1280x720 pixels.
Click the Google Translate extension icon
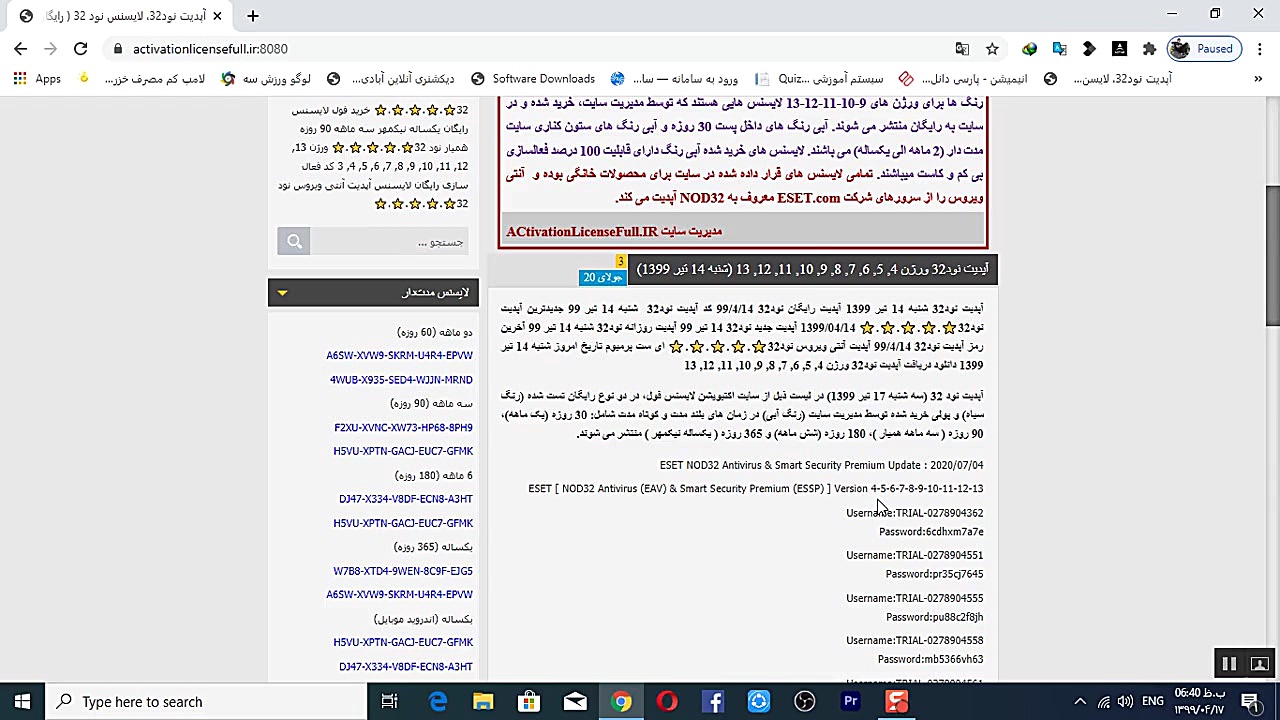pyautogui.click(x=1060, y=48)
